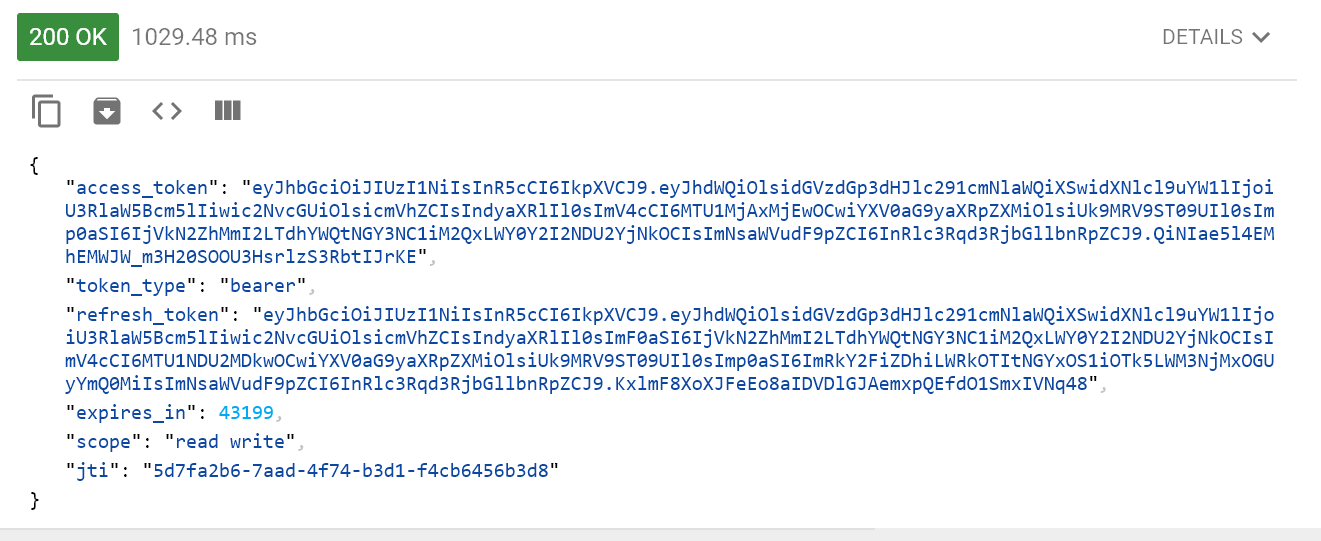Switch to source view with the <> icon
The width and height of the screenshot is (1321, 541).
click(x=167, y=111)
